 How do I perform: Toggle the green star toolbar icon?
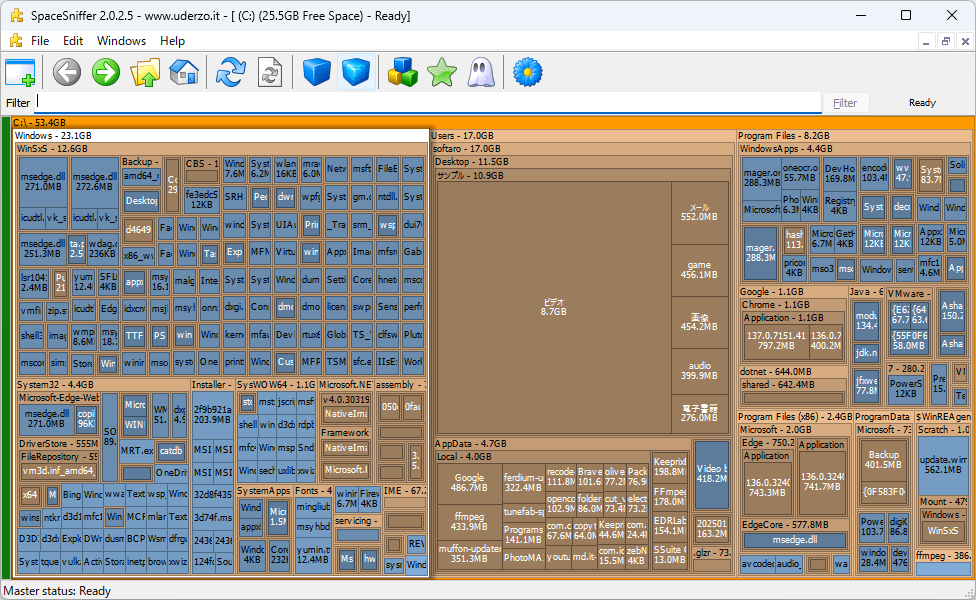[x=442, y=72]
